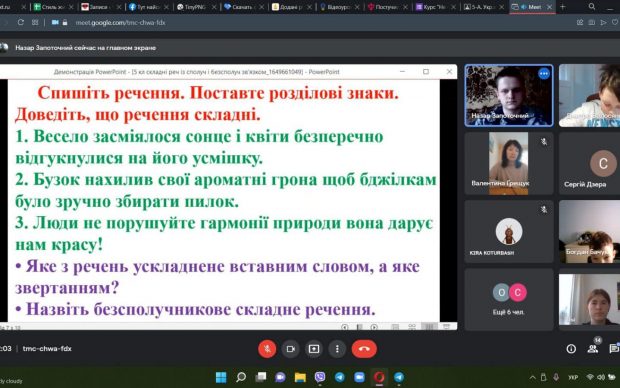Show the participants list with 14 people

[593, 348]
